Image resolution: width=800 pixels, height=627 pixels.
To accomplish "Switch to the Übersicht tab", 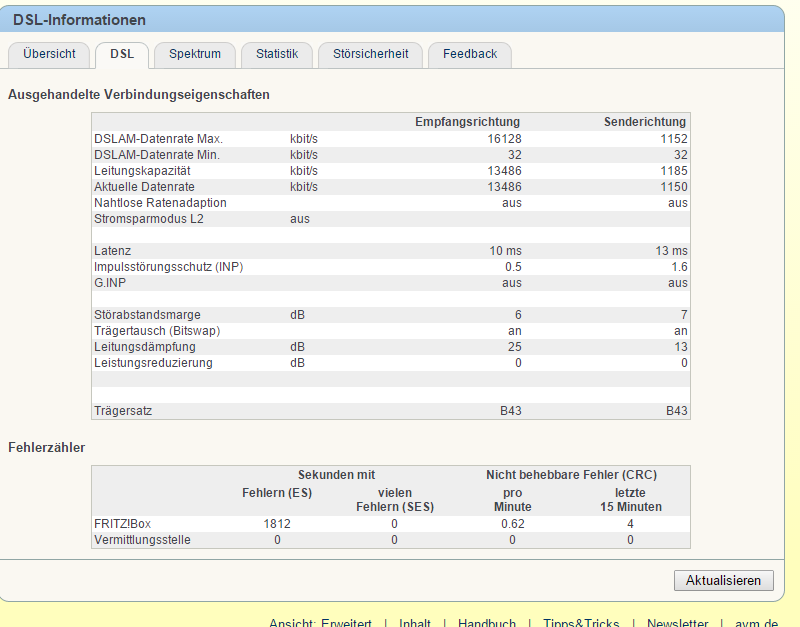I will 49,54.
